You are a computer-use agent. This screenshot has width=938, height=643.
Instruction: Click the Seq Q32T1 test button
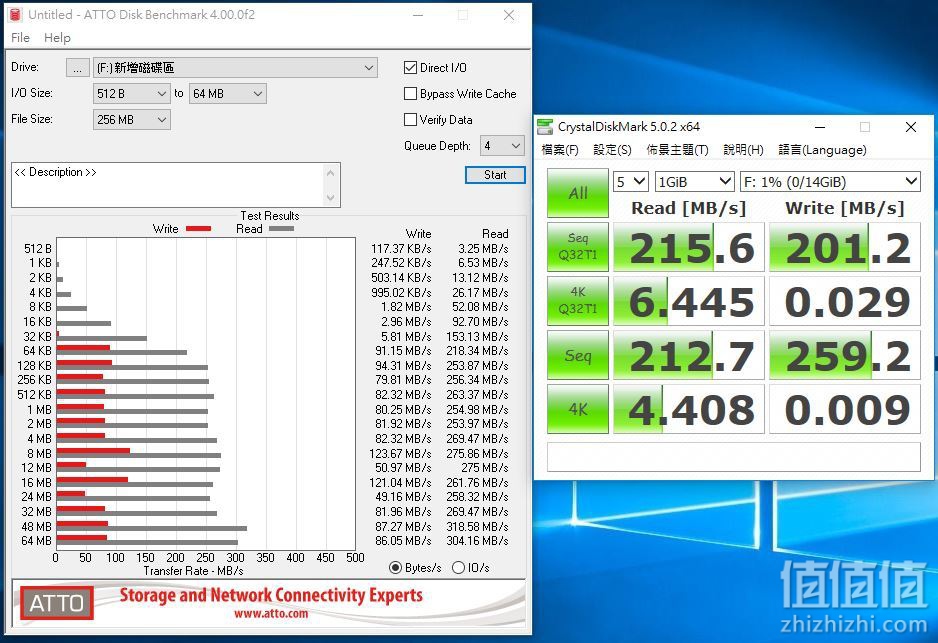point(578,247)
